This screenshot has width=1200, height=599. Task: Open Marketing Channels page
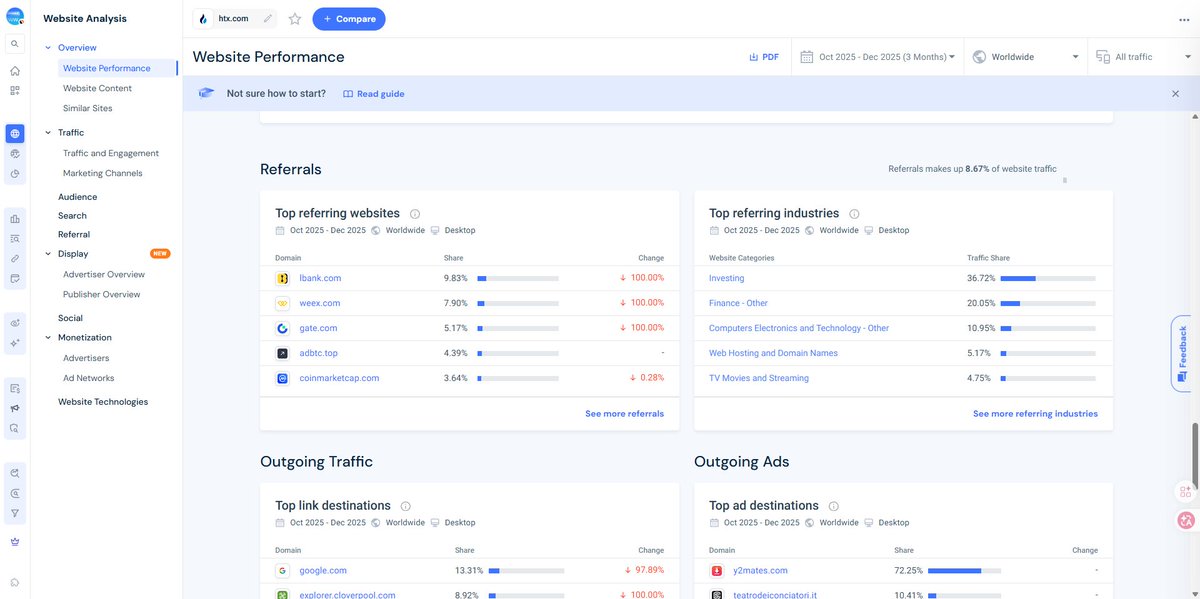(x=103, y=173)
